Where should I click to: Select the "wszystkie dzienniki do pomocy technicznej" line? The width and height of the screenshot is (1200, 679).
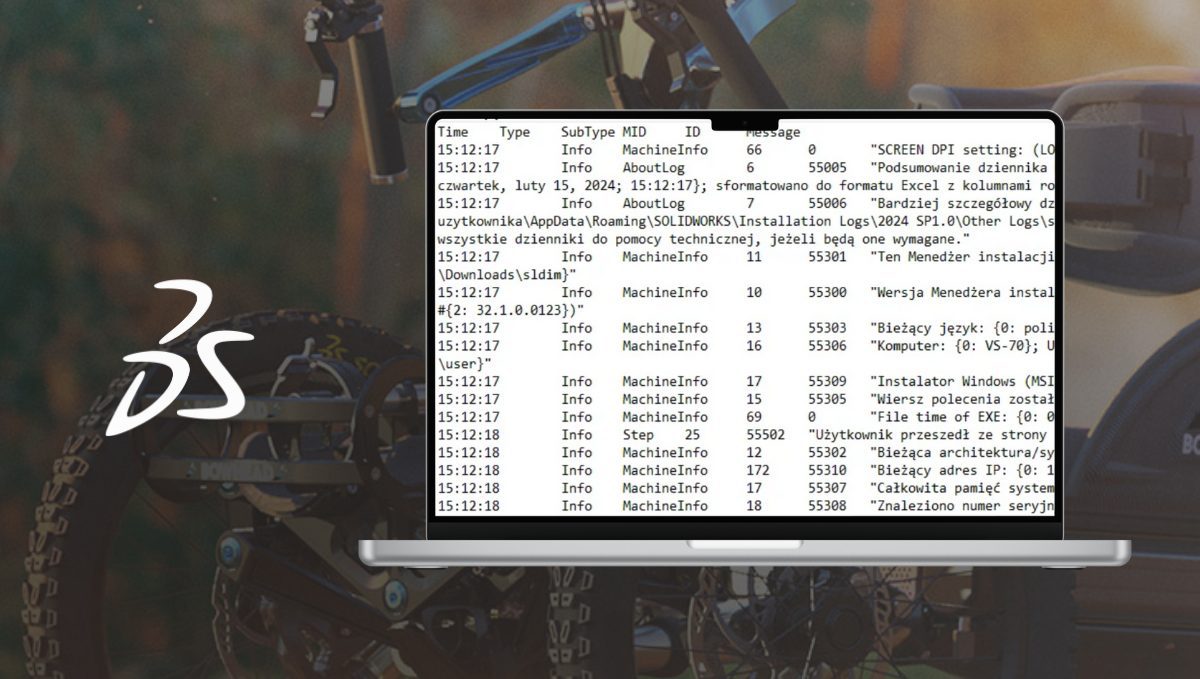(x=704, y=239)
